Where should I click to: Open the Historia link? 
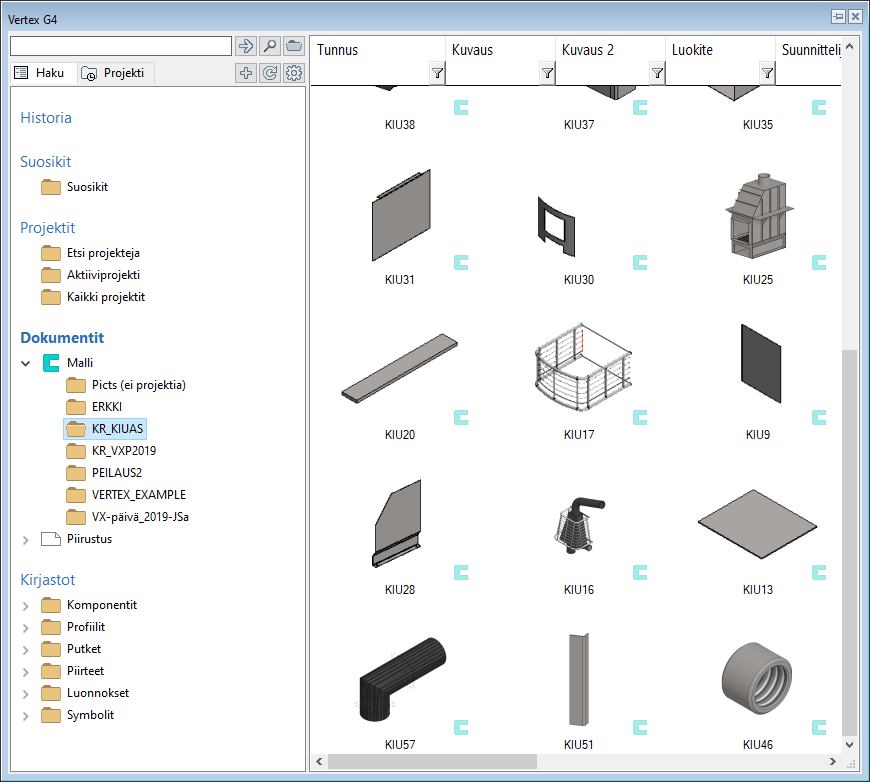tap(46, 118)
